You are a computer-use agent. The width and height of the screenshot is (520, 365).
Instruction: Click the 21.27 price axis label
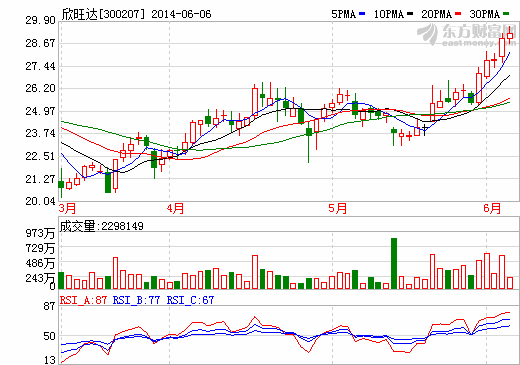[x=40, y=179]
